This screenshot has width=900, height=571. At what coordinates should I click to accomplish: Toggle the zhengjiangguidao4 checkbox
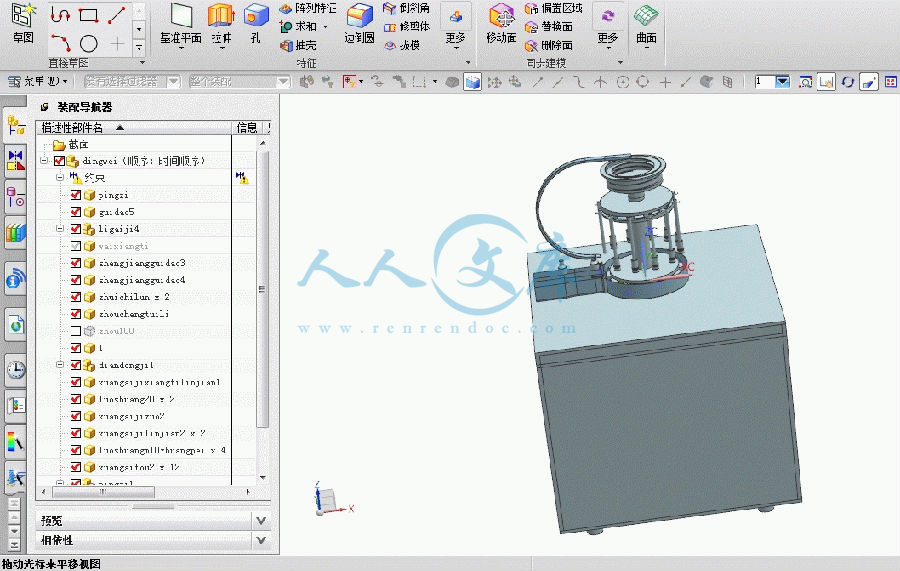tap(76, 279)
